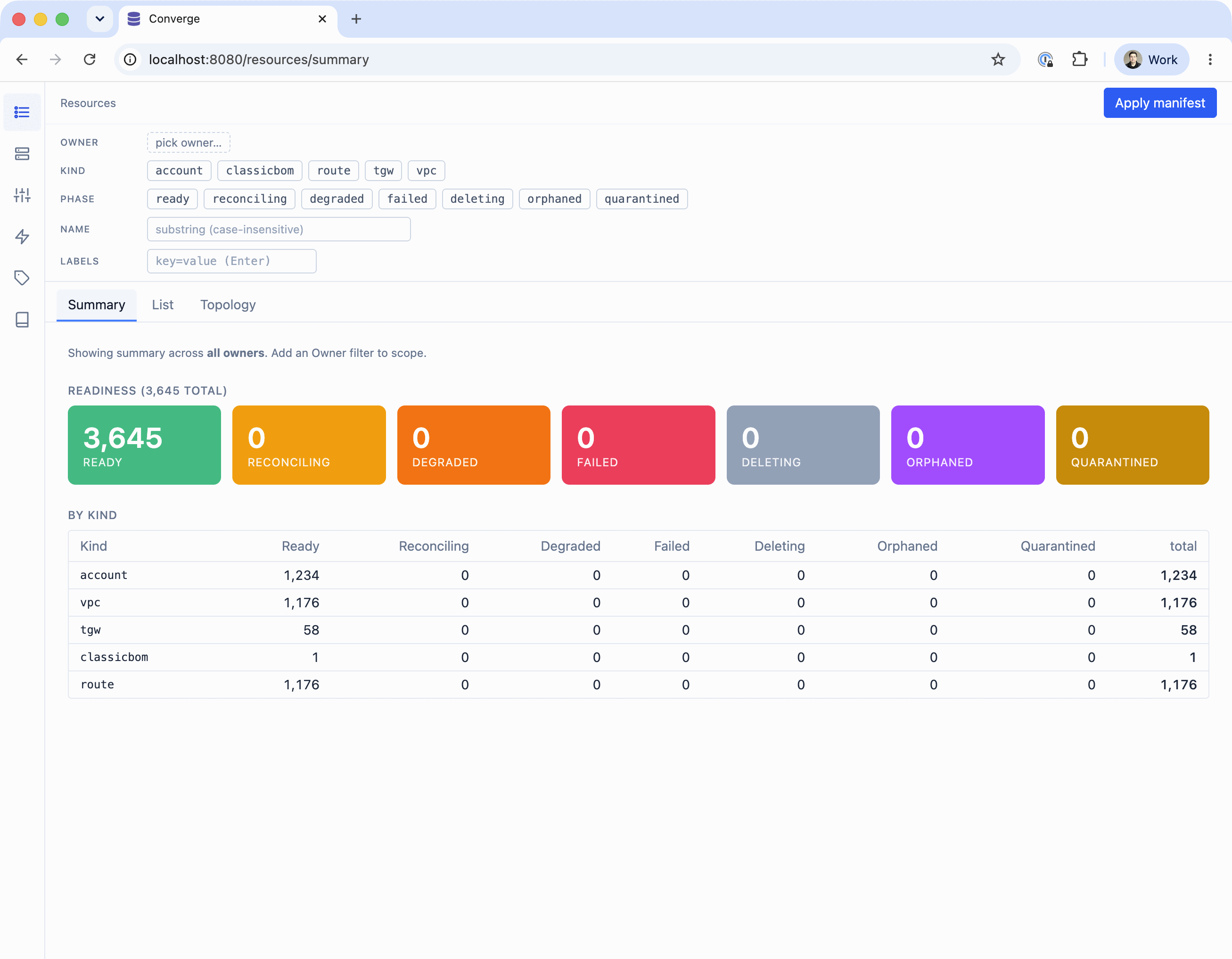Toggle the classicbom kind filter

[260, 171]
